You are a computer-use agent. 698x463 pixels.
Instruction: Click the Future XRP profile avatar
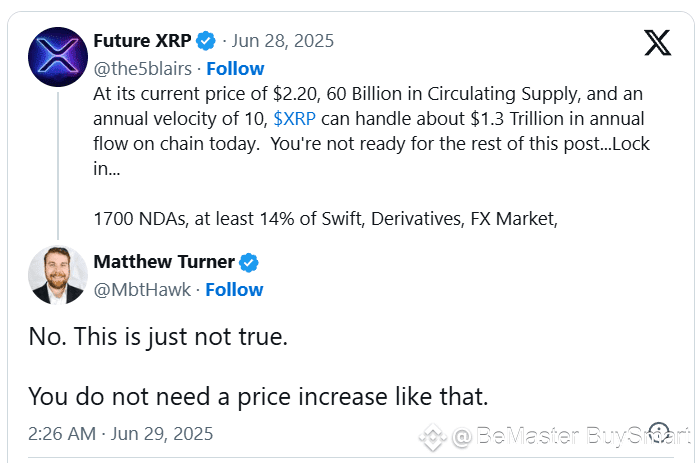coord(58,57)
